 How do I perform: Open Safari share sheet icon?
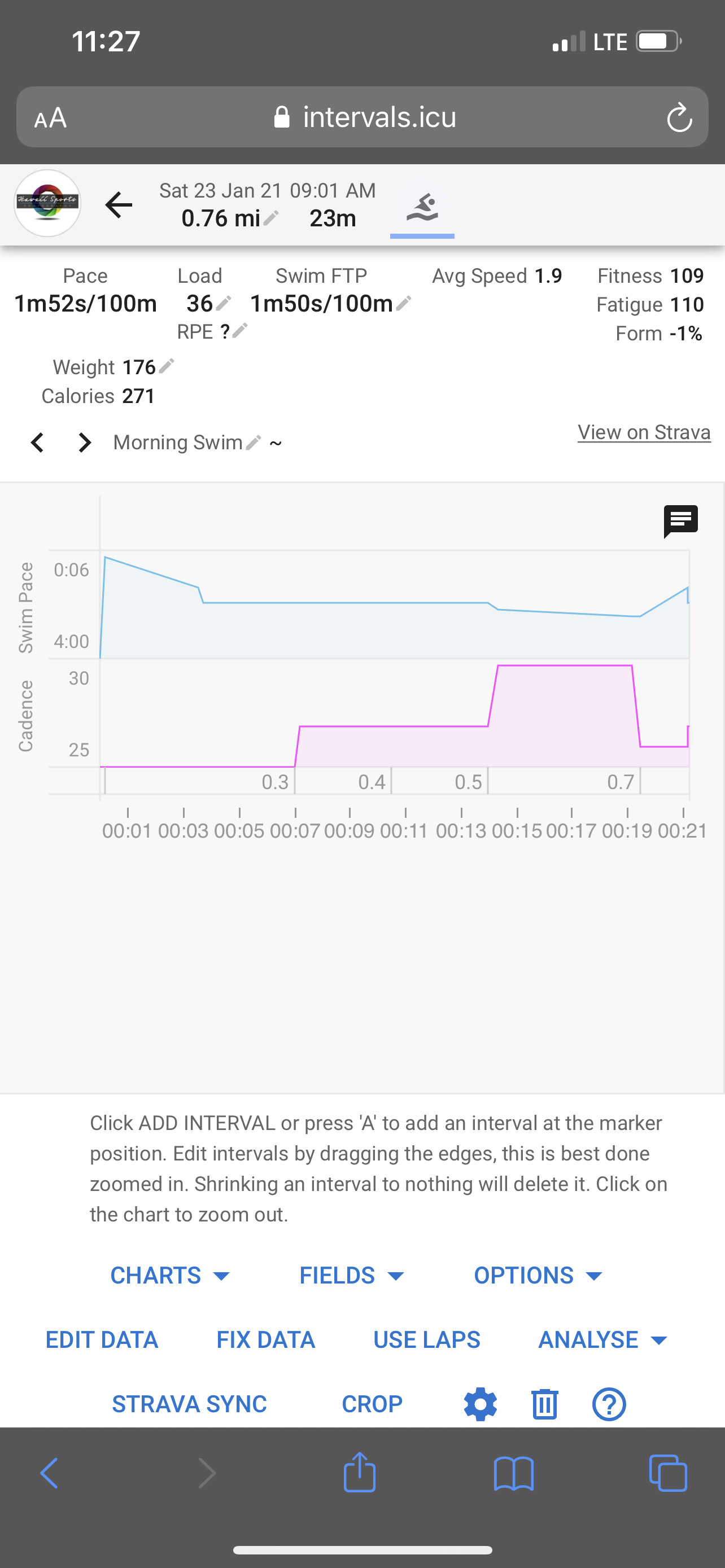359,1473
